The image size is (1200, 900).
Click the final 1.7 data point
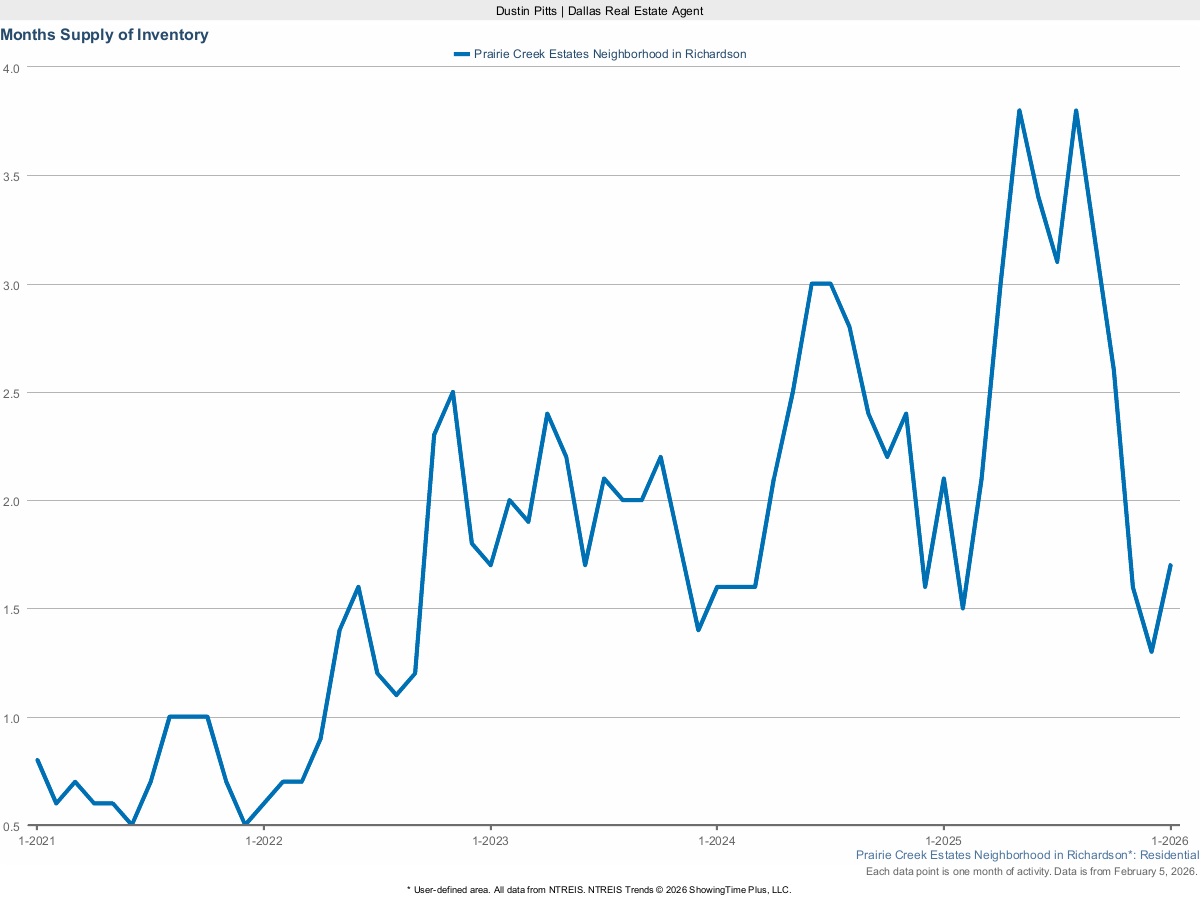coord(1169,567)
